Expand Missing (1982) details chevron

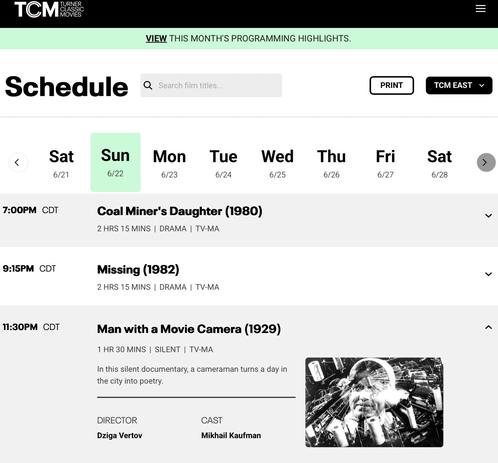tap(488, 274)
